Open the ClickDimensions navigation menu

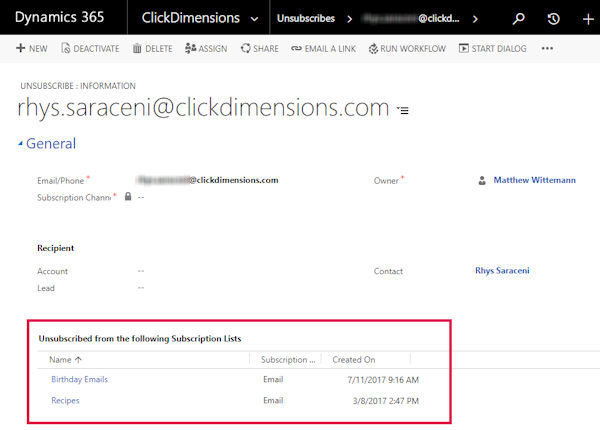[191, 18]
